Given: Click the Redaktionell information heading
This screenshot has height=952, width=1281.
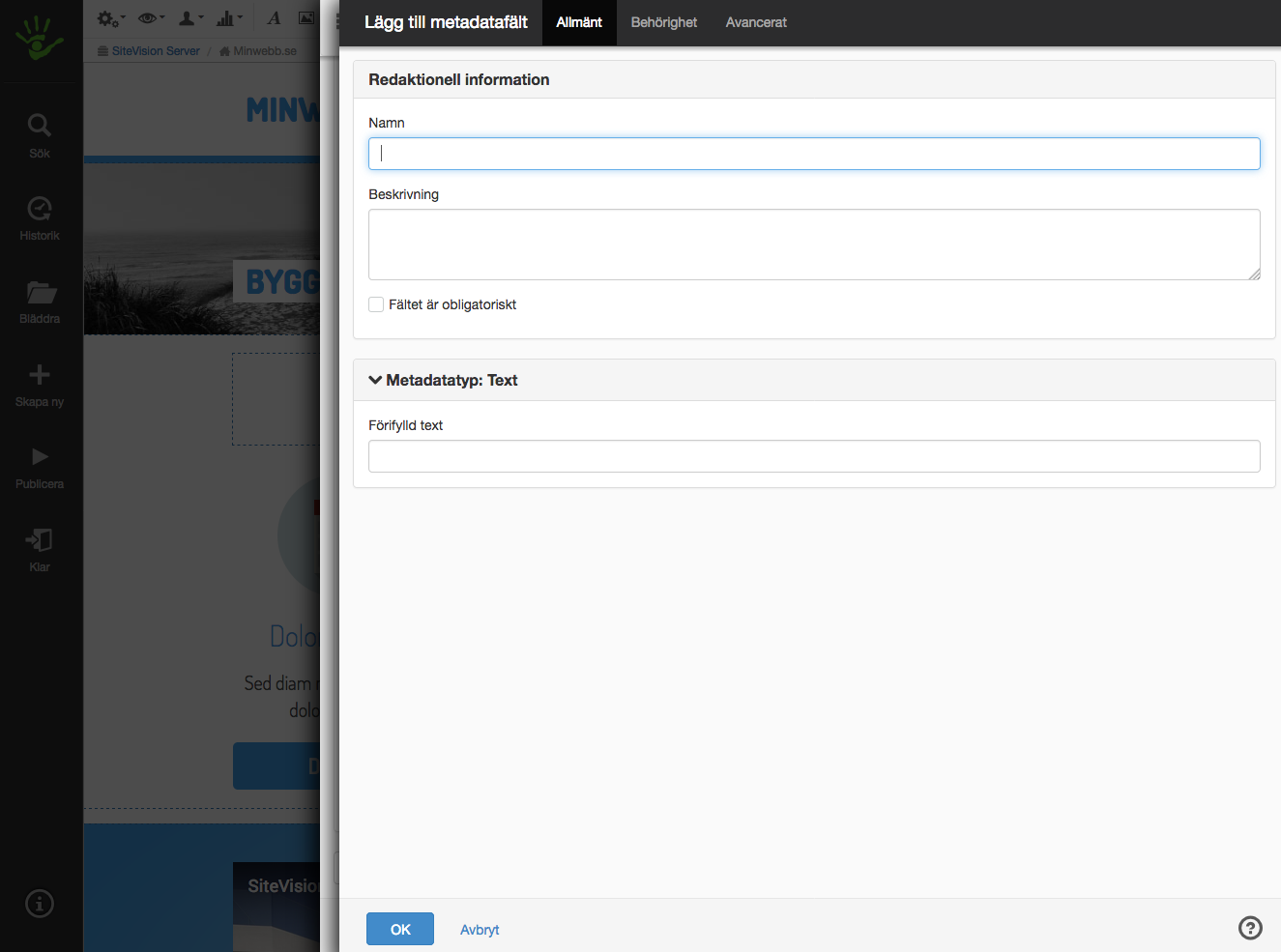Looking at the screenshot, I should pyautogui.click(x=459, y=79).
